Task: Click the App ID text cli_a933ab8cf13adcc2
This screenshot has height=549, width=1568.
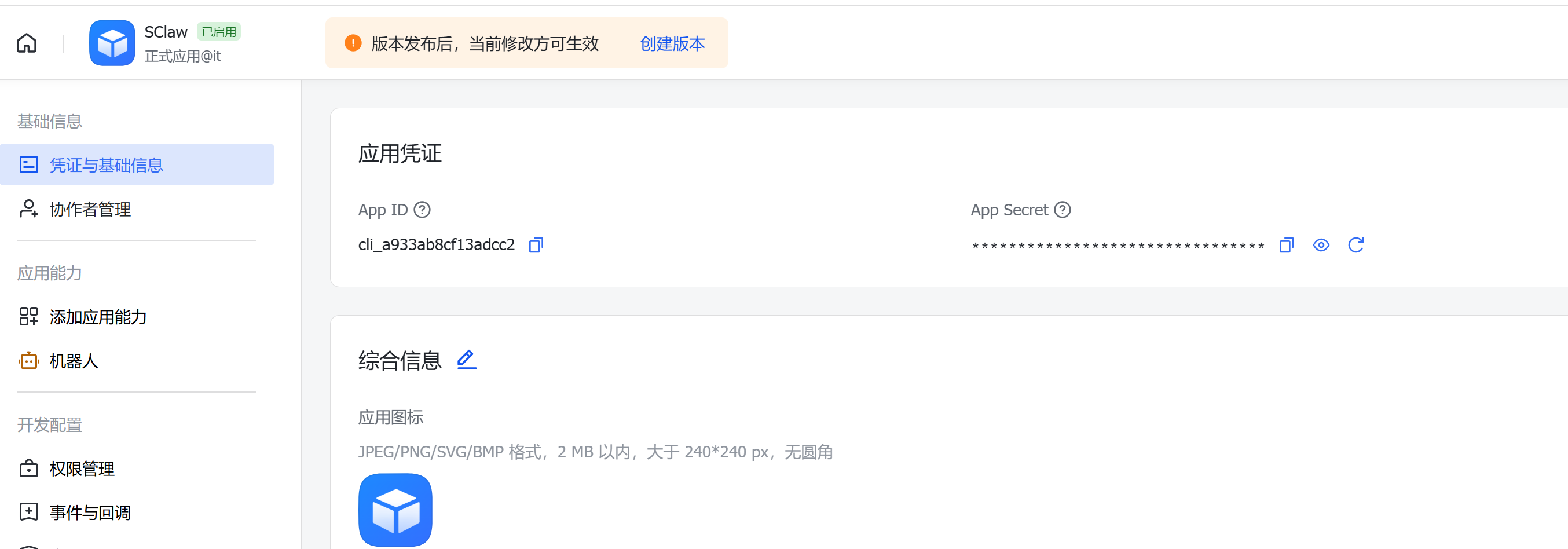Action: pos(436,245)
